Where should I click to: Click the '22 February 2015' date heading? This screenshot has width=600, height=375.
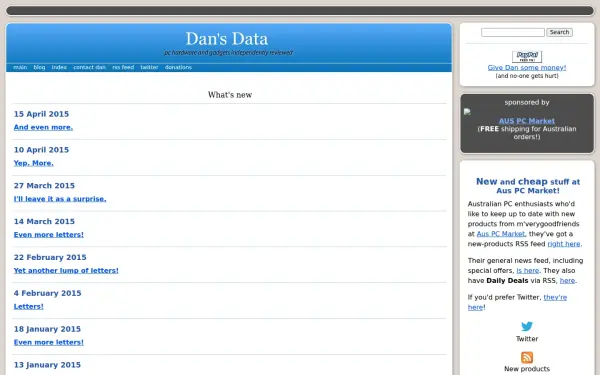pyautogui.click(x=50, y=257)
